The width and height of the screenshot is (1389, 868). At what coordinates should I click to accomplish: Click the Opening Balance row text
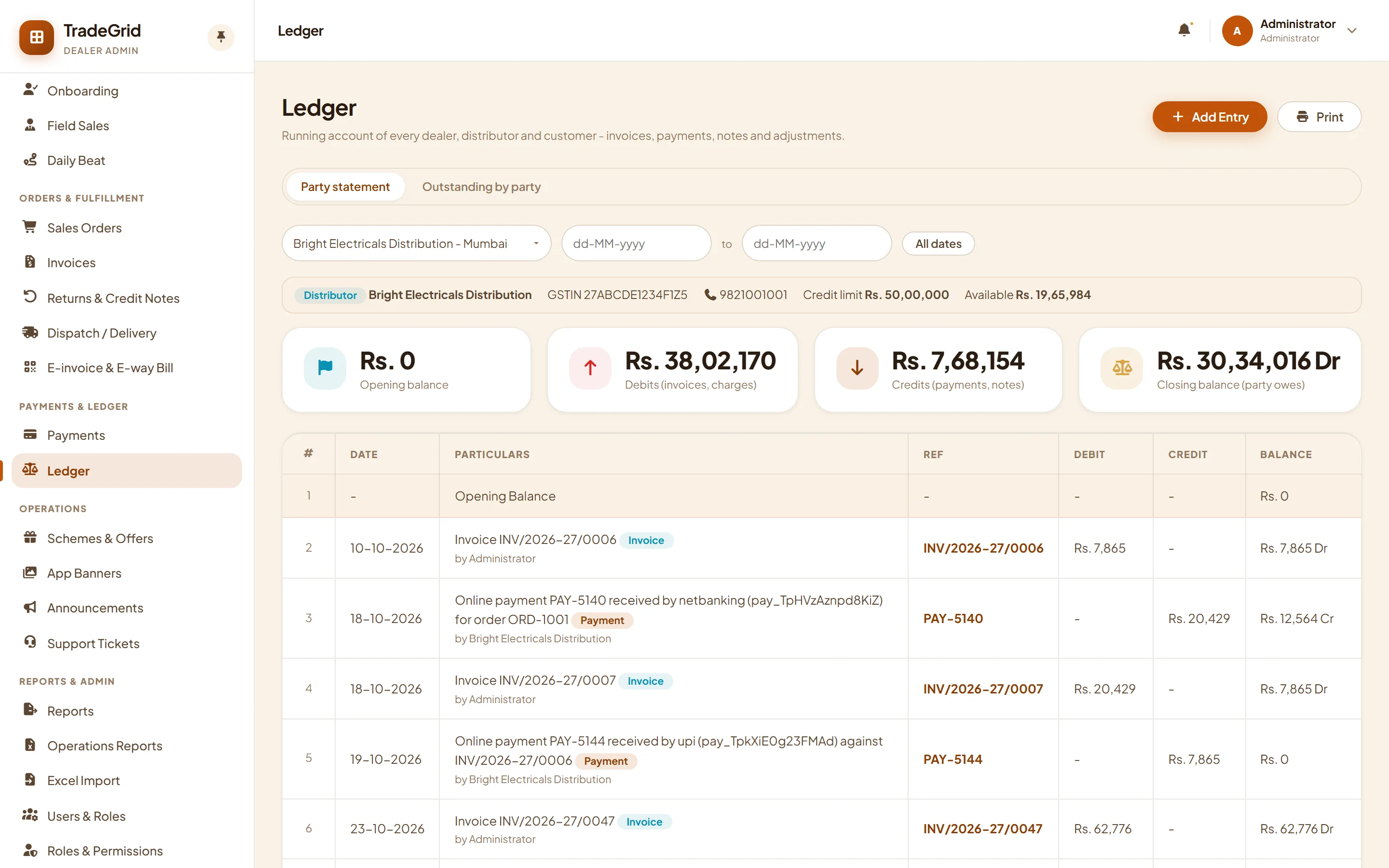[x=504, y=496]
